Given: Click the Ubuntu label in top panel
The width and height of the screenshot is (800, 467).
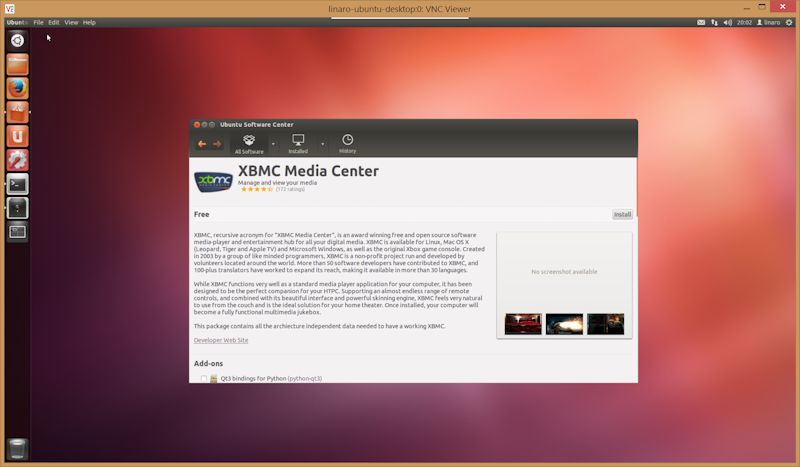Looking at the screenshot, I should point(17,22).
